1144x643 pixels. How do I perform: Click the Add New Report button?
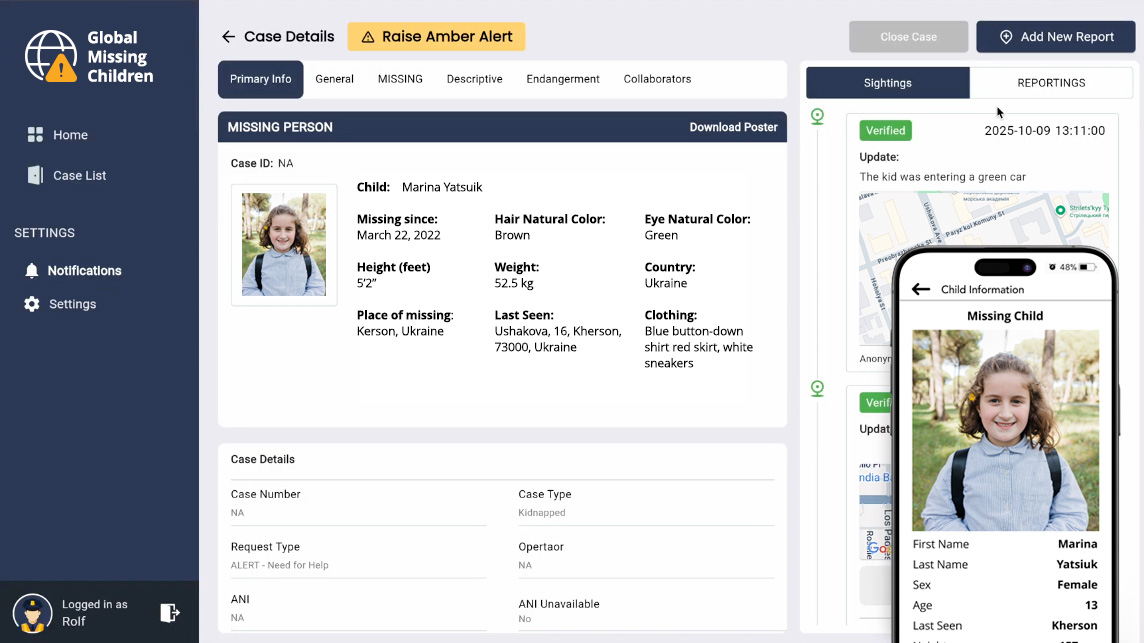[1055, 37]
